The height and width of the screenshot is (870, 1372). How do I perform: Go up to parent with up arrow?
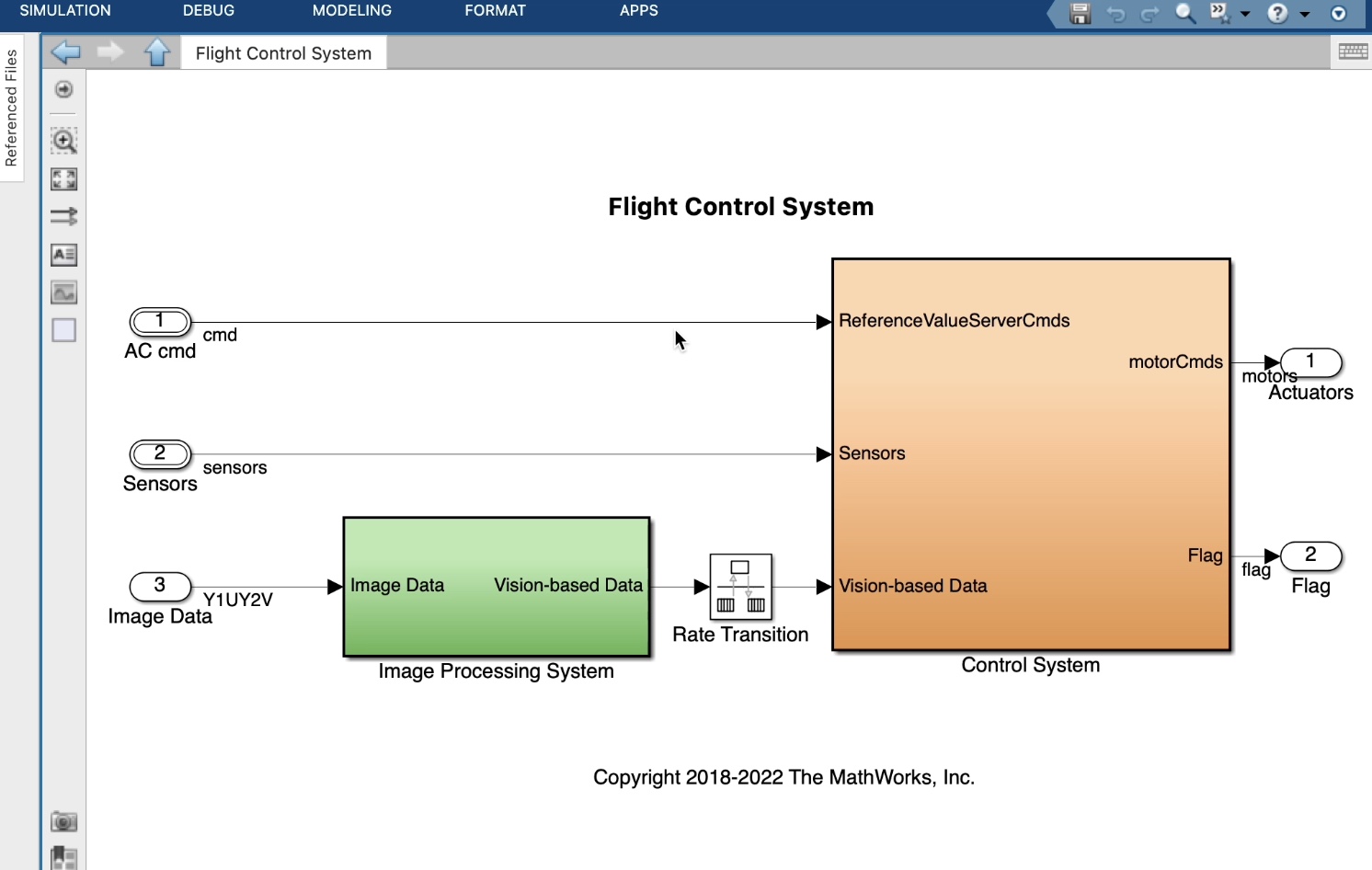click(x=157, y=52)
